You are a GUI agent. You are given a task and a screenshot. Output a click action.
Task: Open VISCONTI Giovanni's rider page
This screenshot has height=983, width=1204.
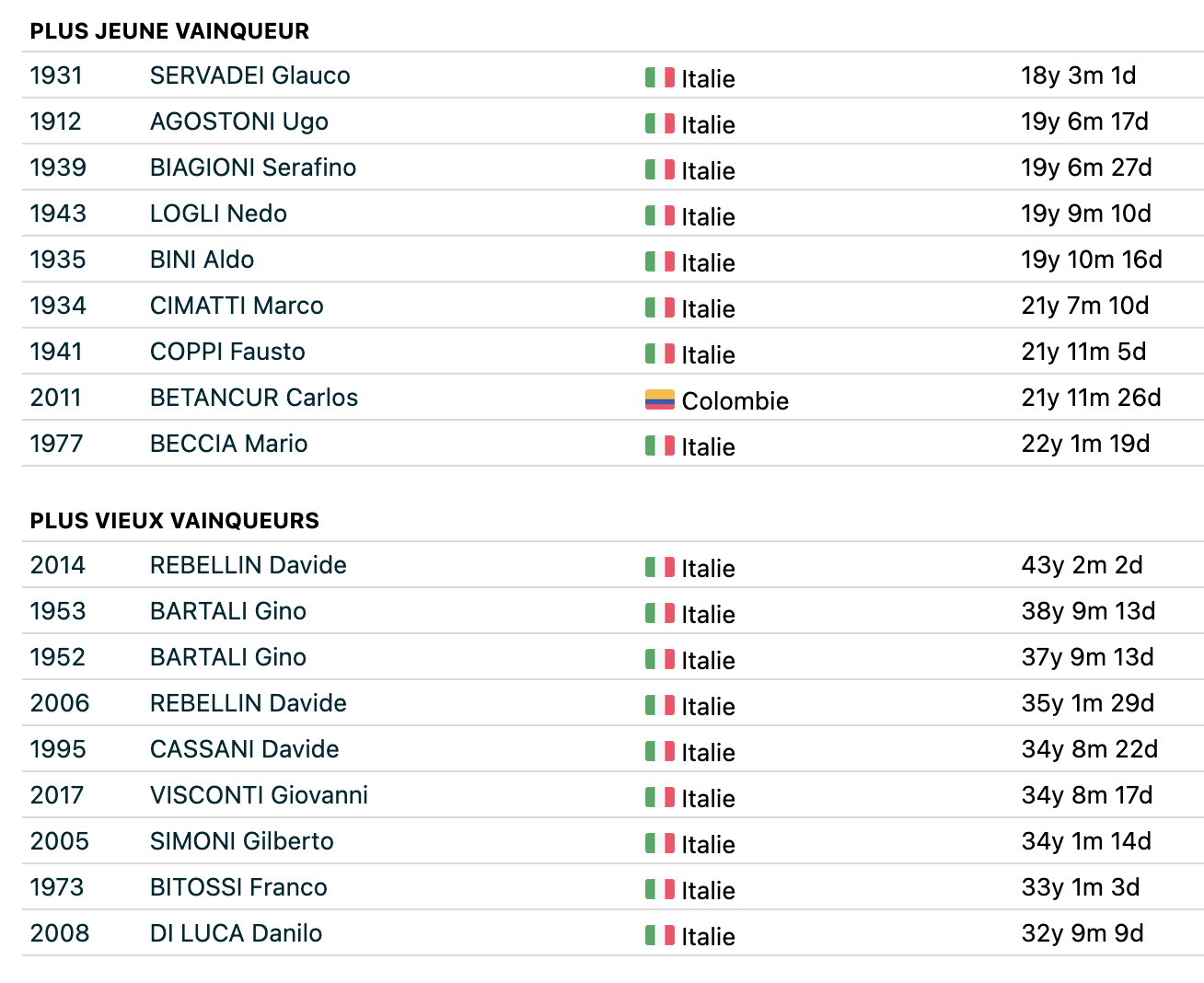259,795
